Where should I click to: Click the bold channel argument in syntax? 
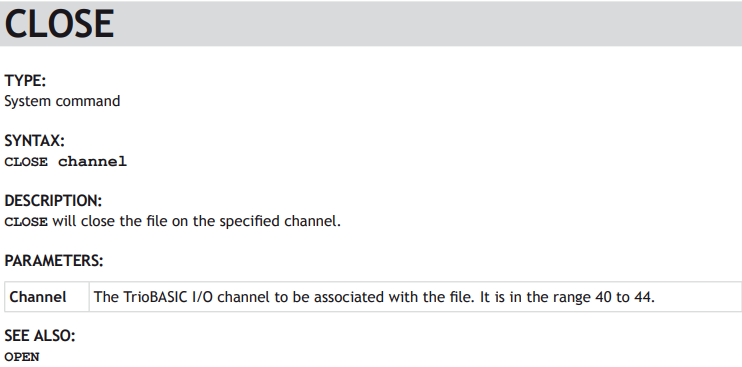[x=93, y=161]
